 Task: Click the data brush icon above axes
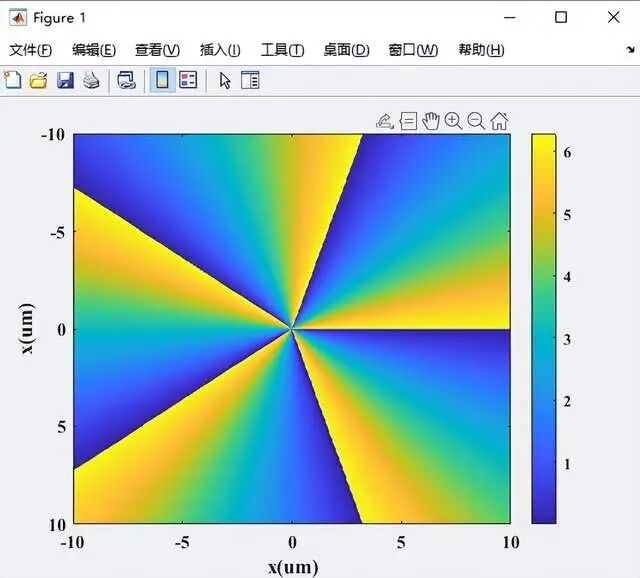tap(385, 121)
